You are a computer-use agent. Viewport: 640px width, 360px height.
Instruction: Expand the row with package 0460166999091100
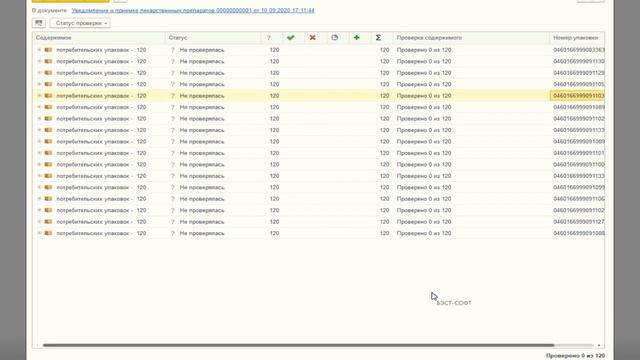pyautogui.click(x=40, y=164)
